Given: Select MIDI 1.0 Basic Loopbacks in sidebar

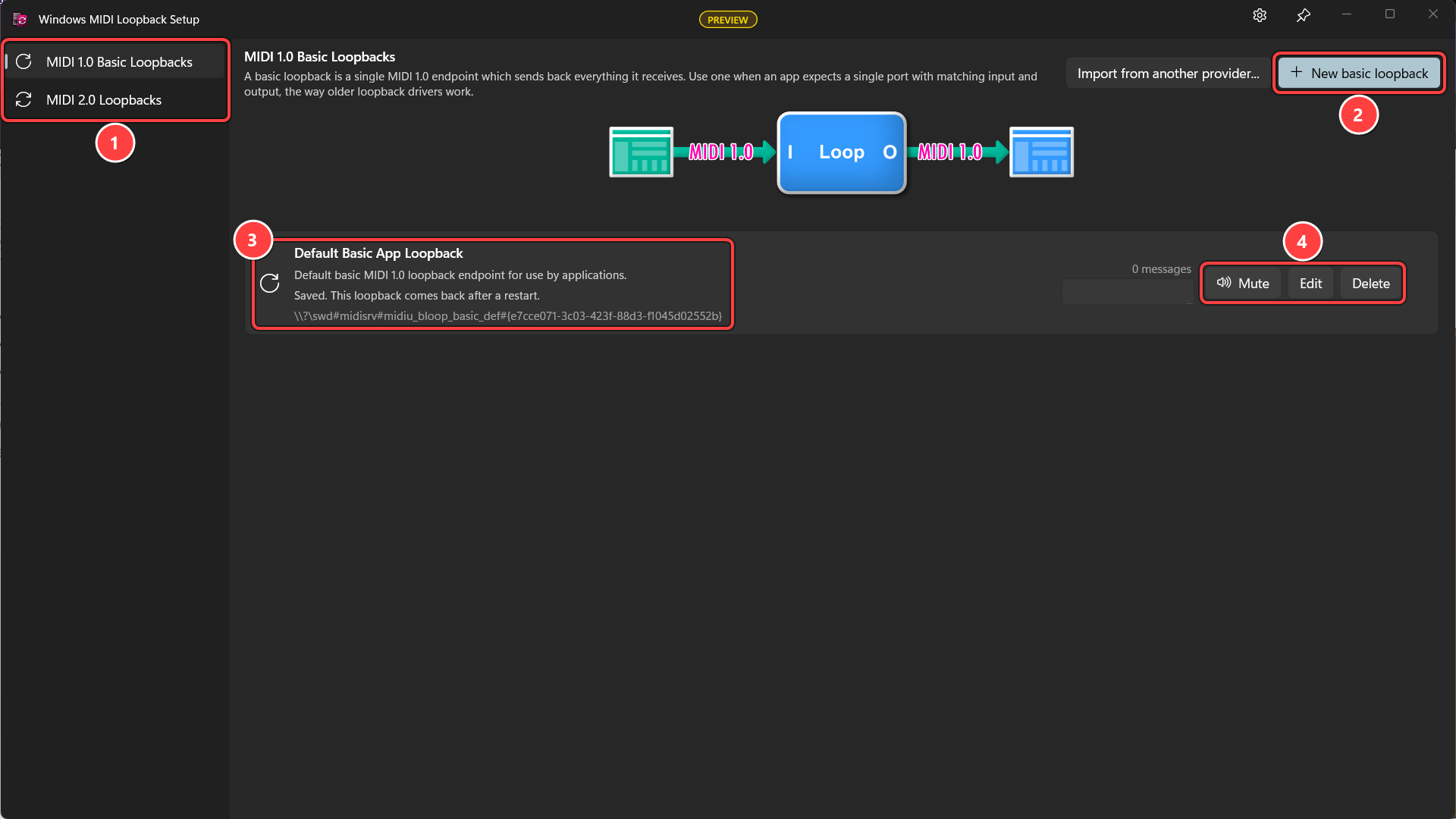Looking at the screenshot, I should [115, 61].
